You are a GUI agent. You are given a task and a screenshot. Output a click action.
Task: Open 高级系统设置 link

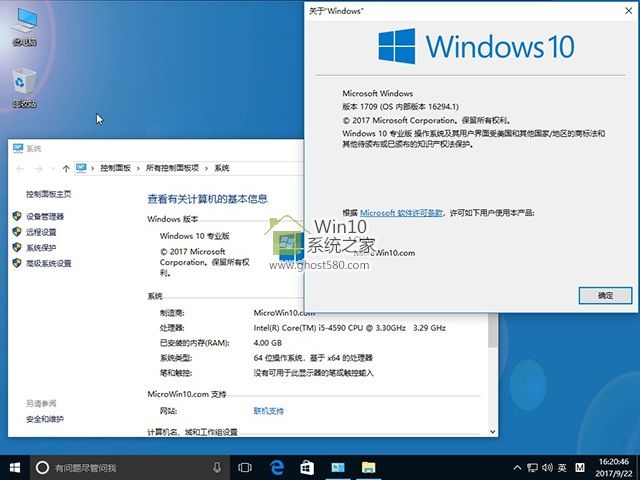point(49,263)
